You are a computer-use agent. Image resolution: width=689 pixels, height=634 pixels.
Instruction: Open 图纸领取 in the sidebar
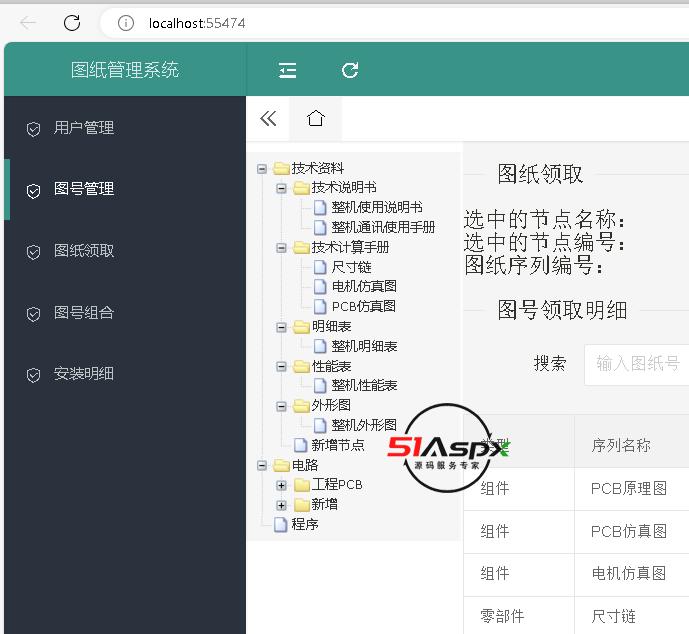(84, 251)
